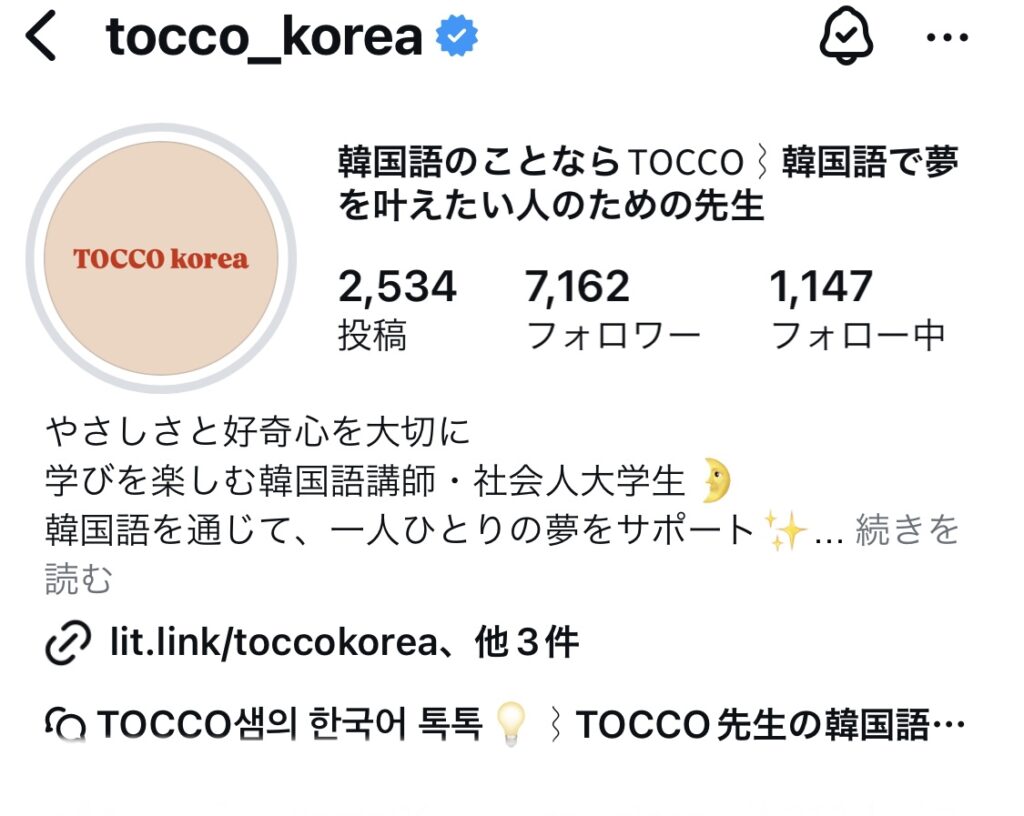This screenshot has height=816, width=1024.
Task: Tap the broadcast channel chat icon
Action: click(65, 725)
